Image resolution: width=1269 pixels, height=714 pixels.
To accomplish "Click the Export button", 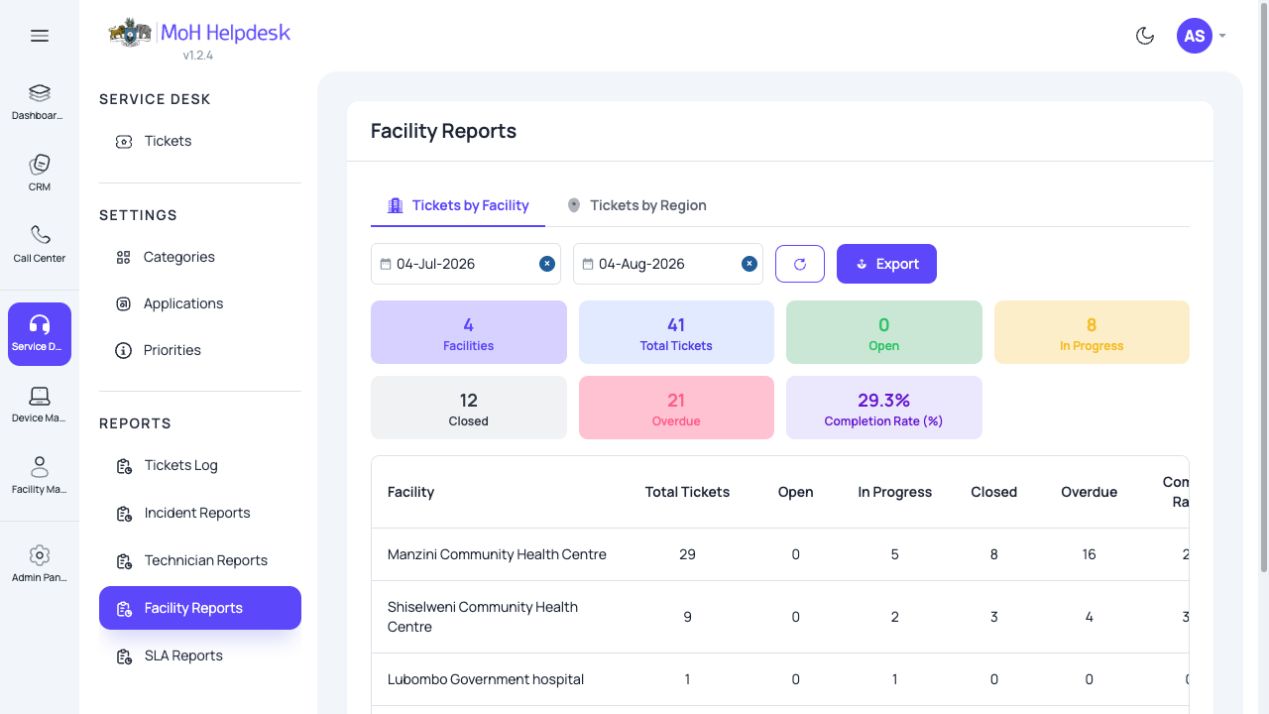I will pyautogui.click(x=887, y=264).
